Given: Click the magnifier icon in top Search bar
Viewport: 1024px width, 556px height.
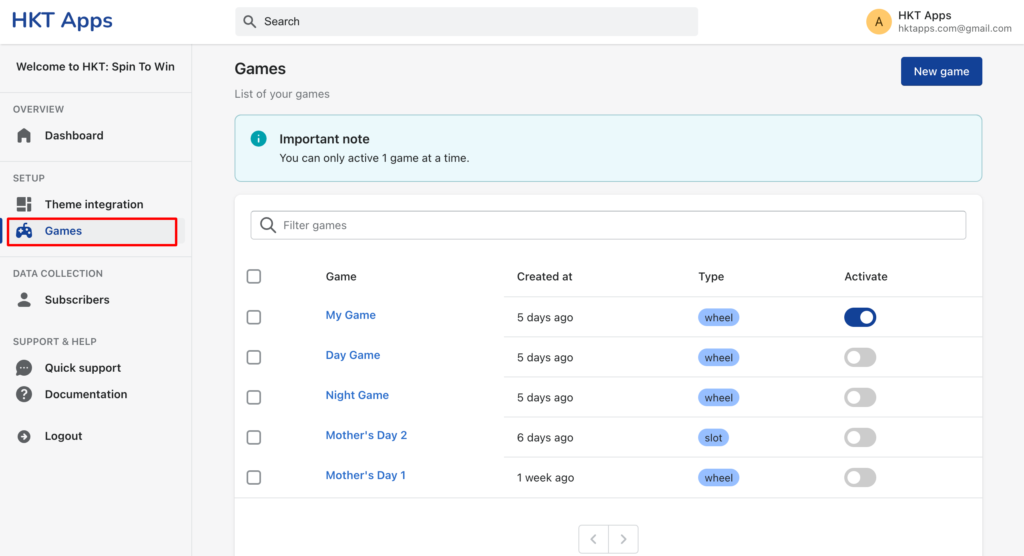Looking at the screenshot, I should pyautogui.click(x=249, y=22).
